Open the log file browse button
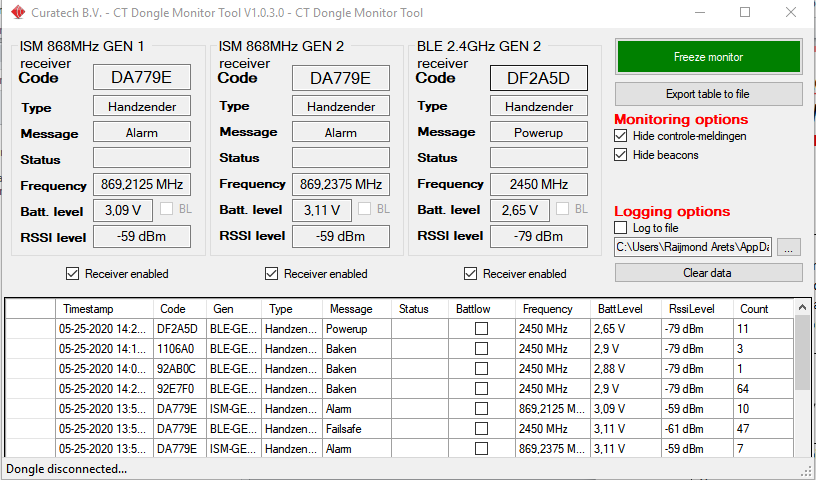816x480 pixels. (x=789, y=247)
